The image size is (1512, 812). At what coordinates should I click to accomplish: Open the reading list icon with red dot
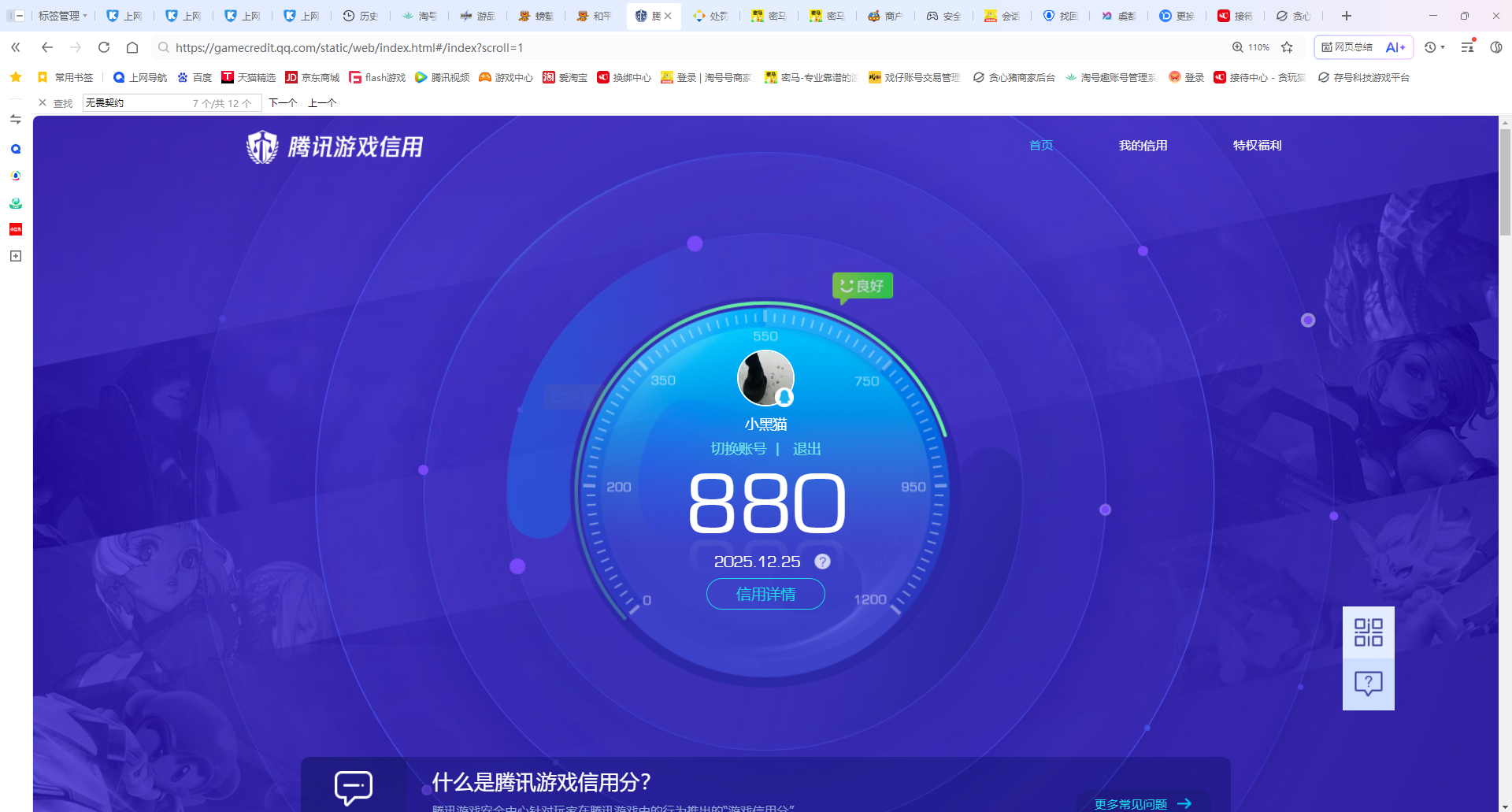click(1466, 47)
